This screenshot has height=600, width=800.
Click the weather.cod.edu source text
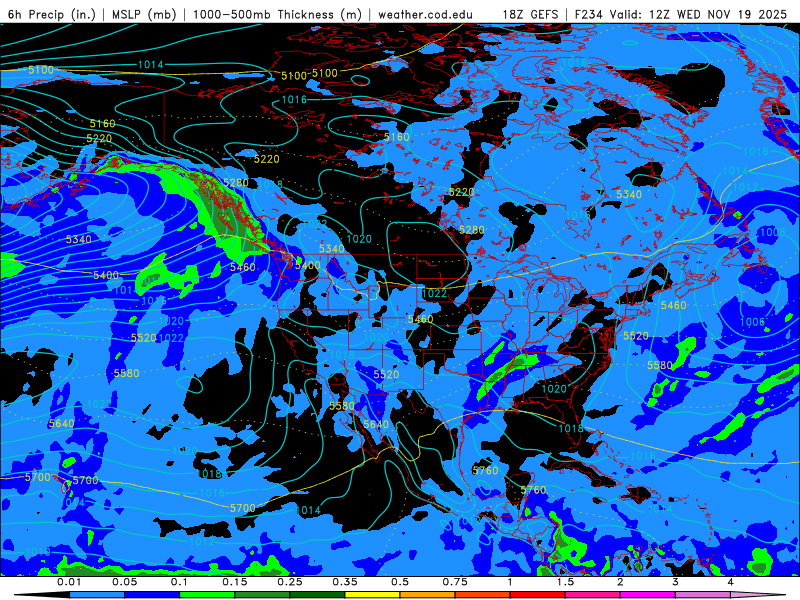(425, 14)
